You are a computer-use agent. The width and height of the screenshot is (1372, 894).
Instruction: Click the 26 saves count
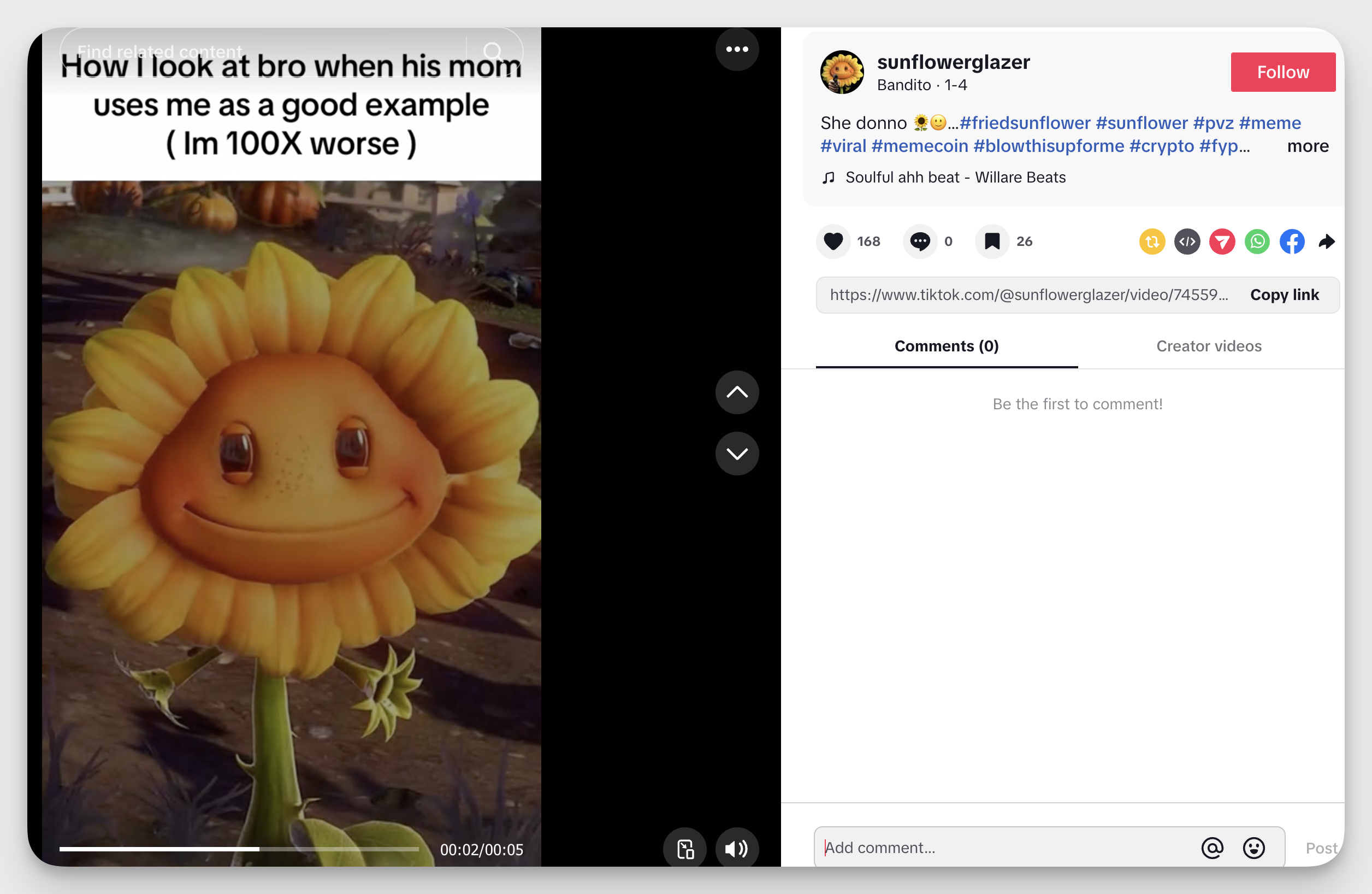tap(1024, 242)
